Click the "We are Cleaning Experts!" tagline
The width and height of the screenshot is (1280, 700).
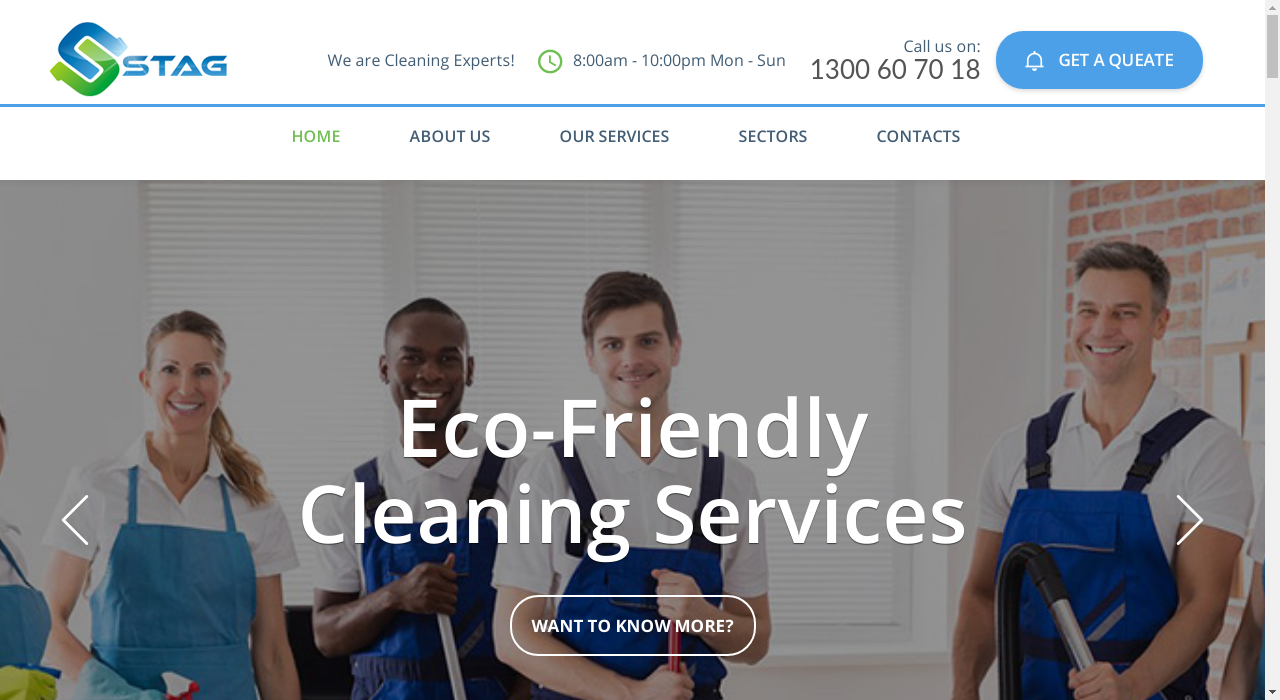pos(421,61)
